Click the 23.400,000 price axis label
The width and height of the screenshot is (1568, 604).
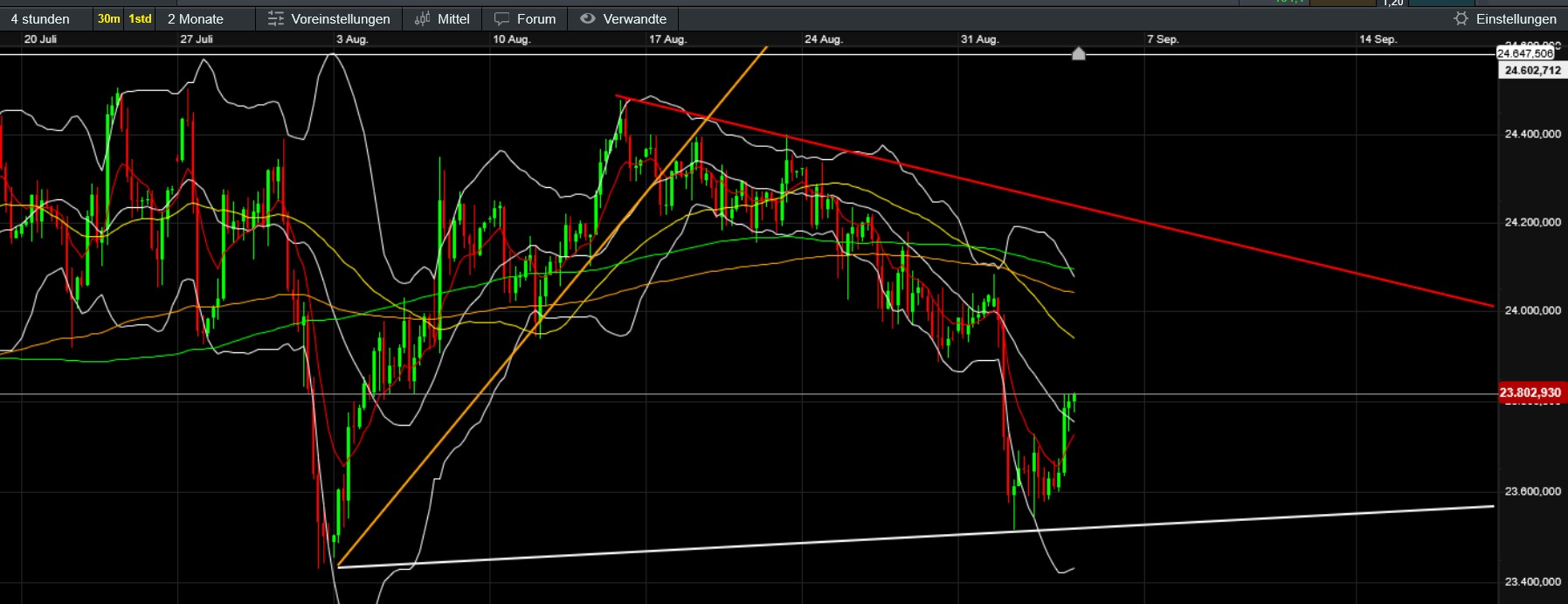pos(1532,581)
